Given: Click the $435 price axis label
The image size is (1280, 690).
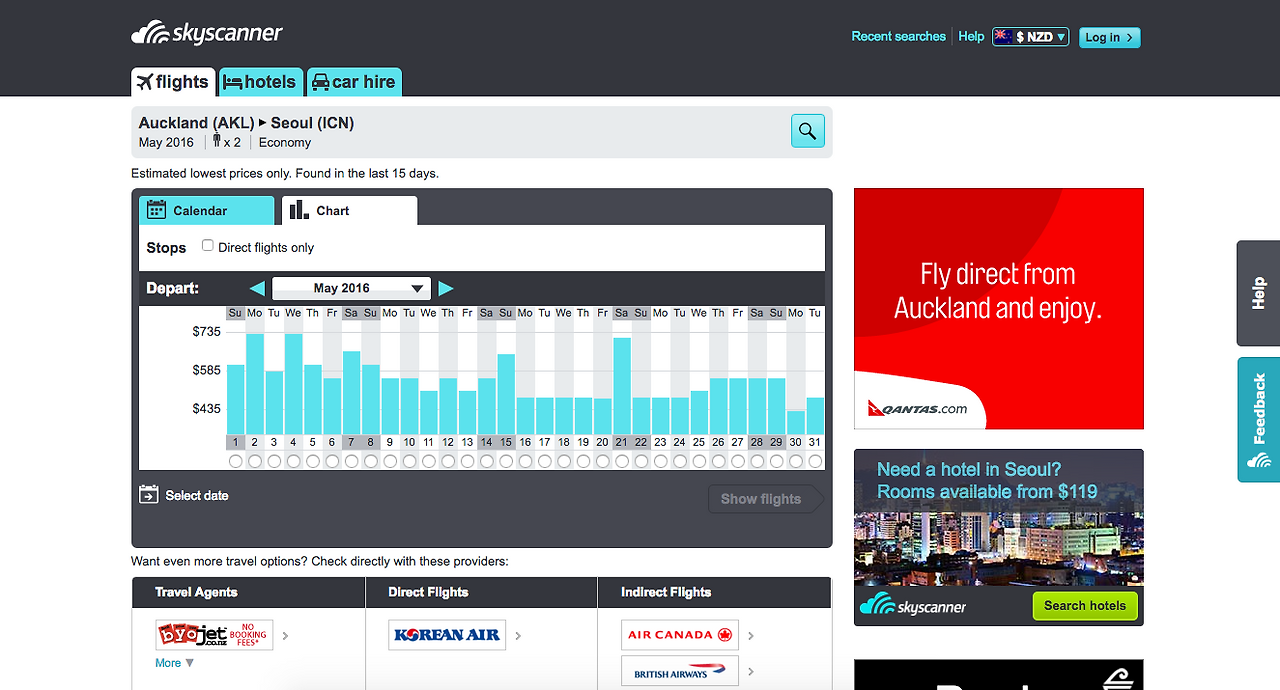Looking at the screenshot, I should (x=207, y=408).
